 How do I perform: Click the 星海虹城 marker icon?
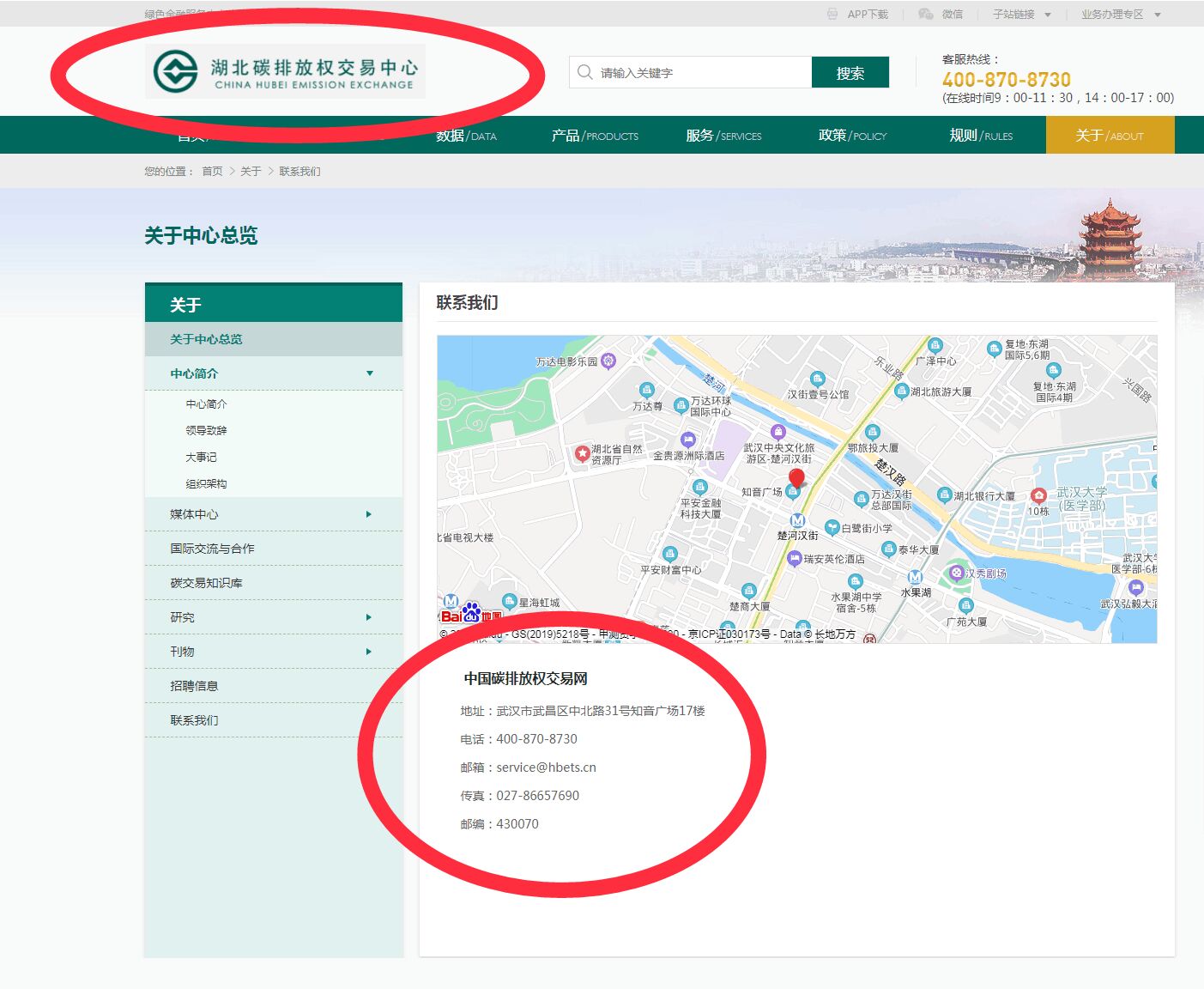(x=509, y=602)
